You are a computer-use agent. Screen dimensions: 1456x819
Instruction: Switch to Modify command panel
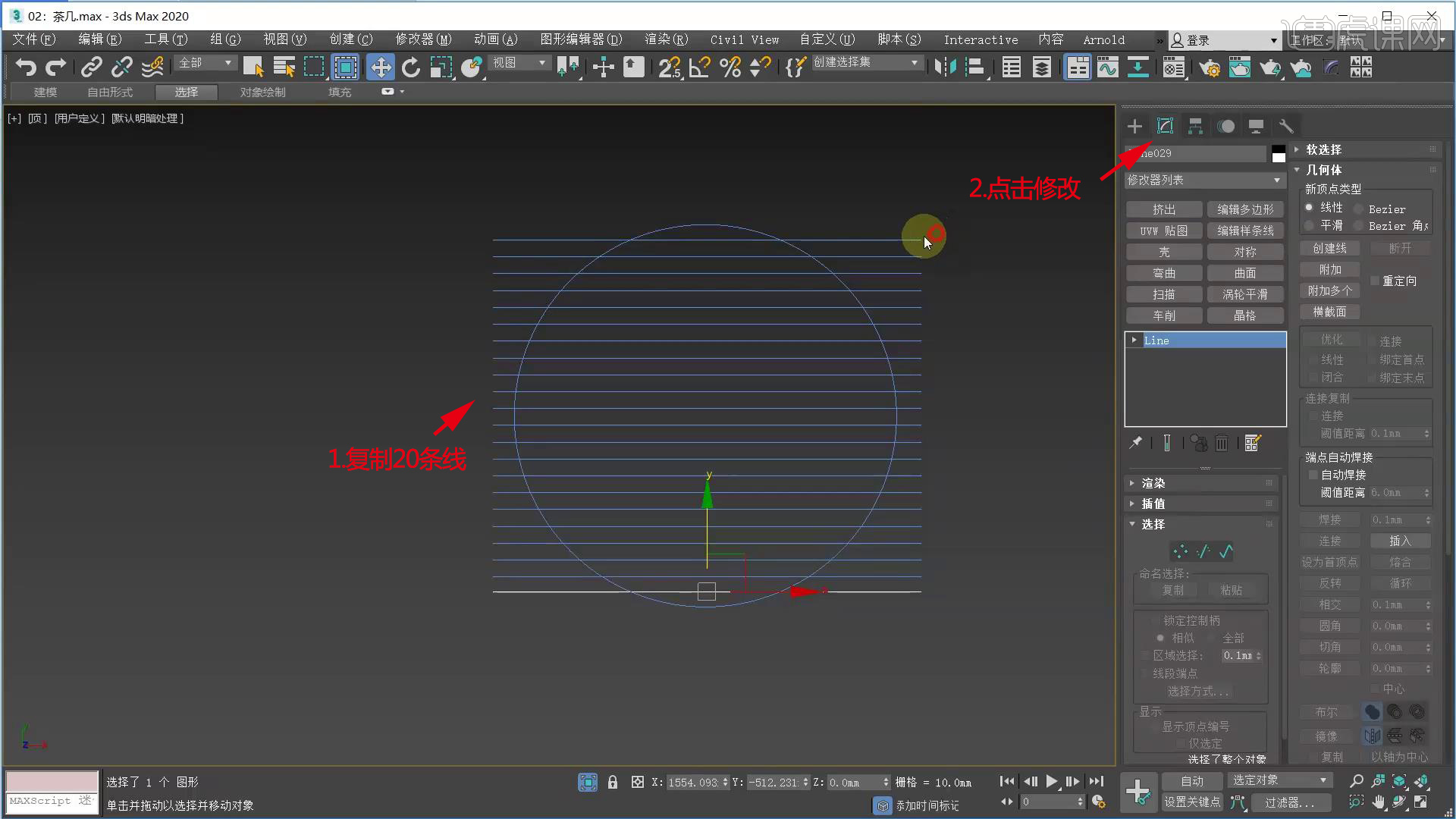[1165, 126]
